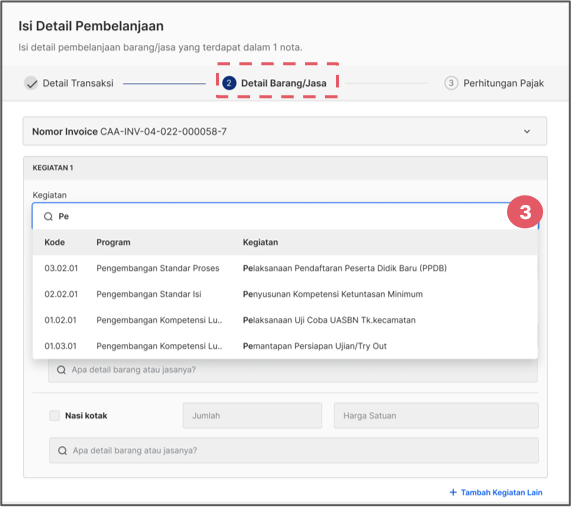Click Pengembangan Standar Proses program cell

point(158,268)
